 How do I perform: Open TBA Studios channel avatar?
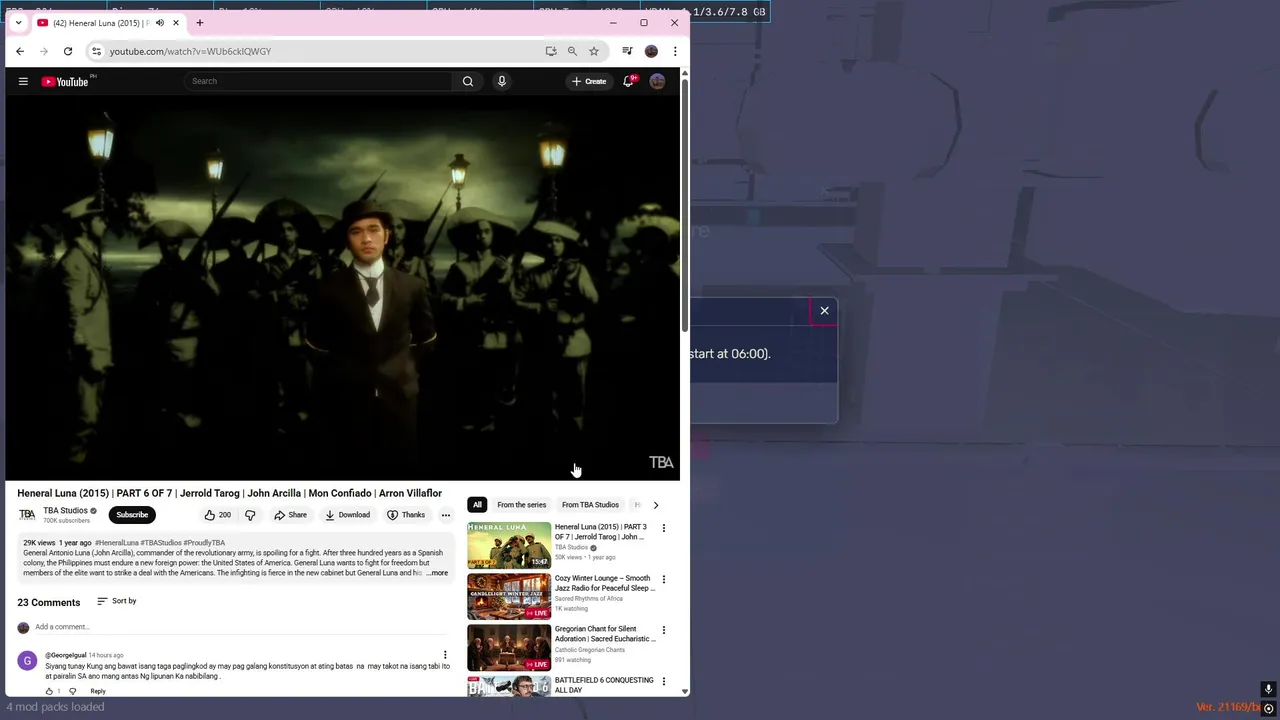click(x=27, y=515)
